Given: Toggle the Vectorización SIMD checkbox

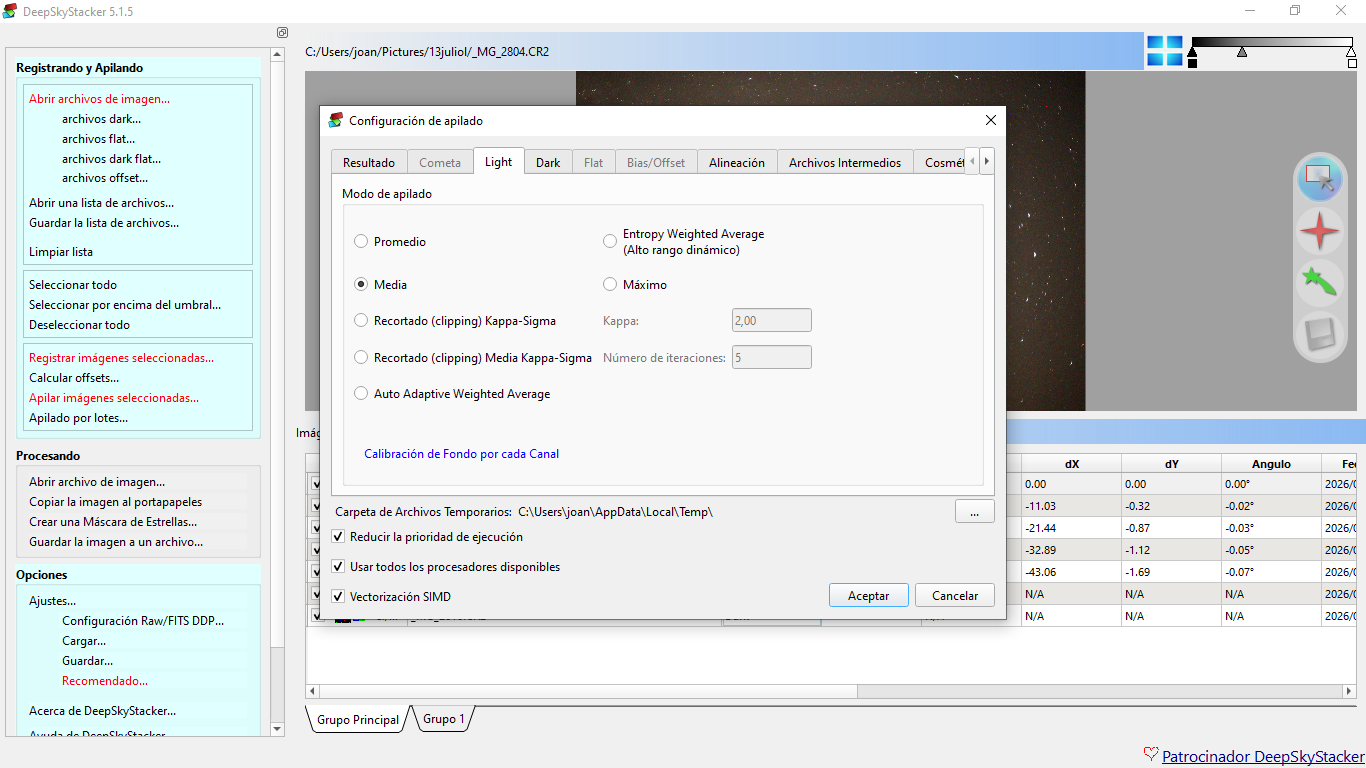Looking at the screenshot, I should (x=338, y=597).
